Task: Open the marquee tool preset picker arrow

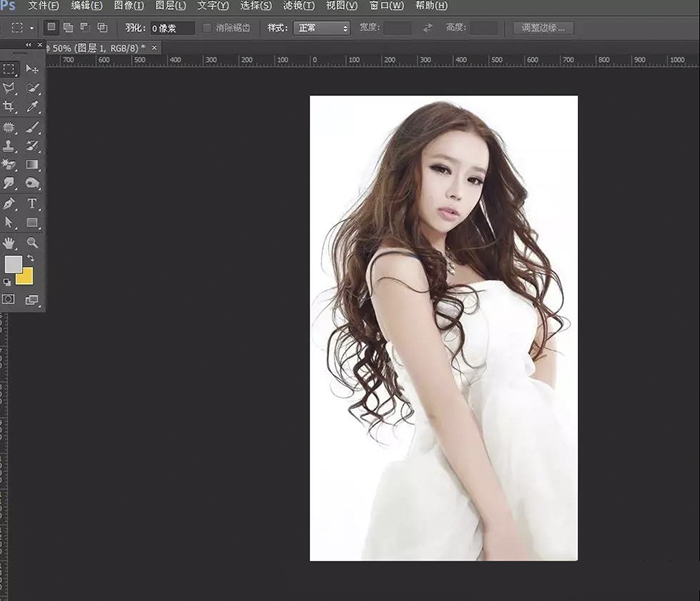Action: (x=32, y=28)
